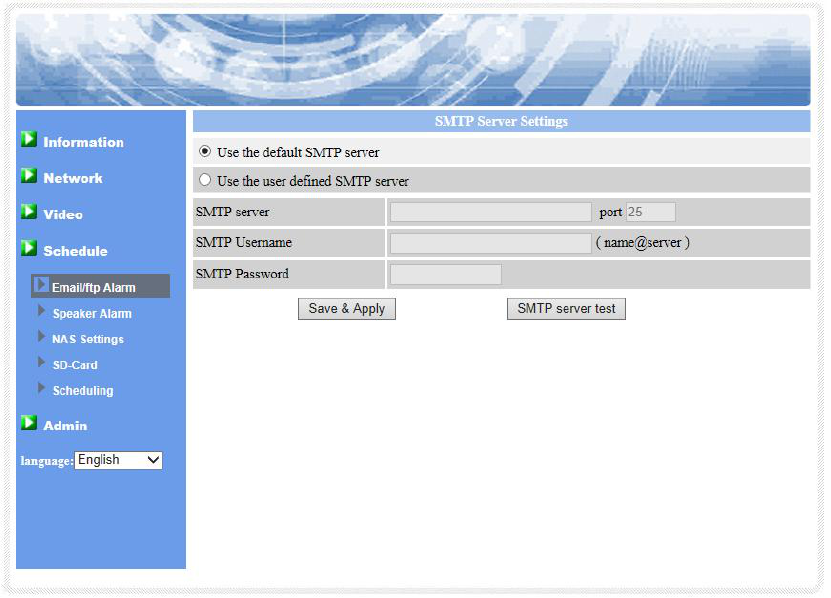The width and height of the screenshot is (831, 598).
Task: Focus the SMTP server address field
Action: pyautogui.click(x=491, y=212)
